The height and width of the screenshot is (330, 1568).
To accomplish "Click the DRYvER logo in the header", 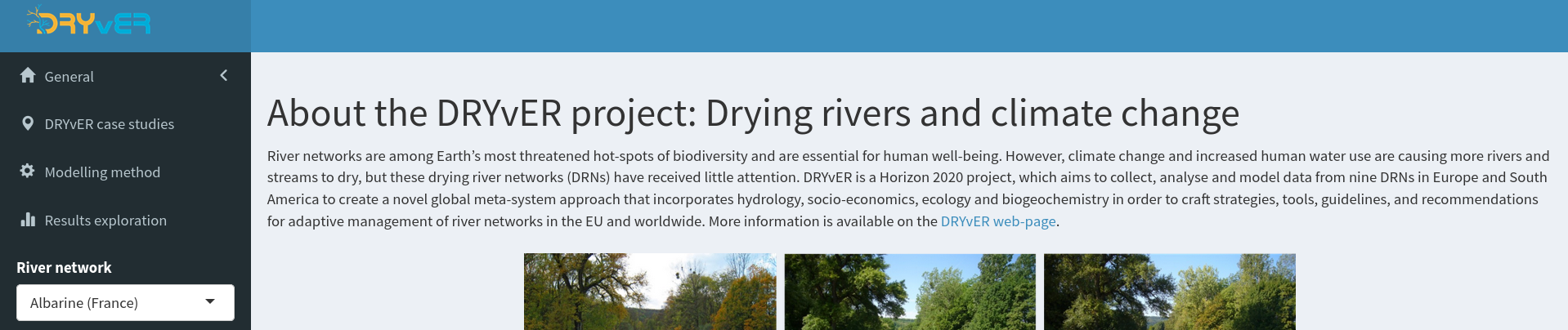I will tap(89, 21).
